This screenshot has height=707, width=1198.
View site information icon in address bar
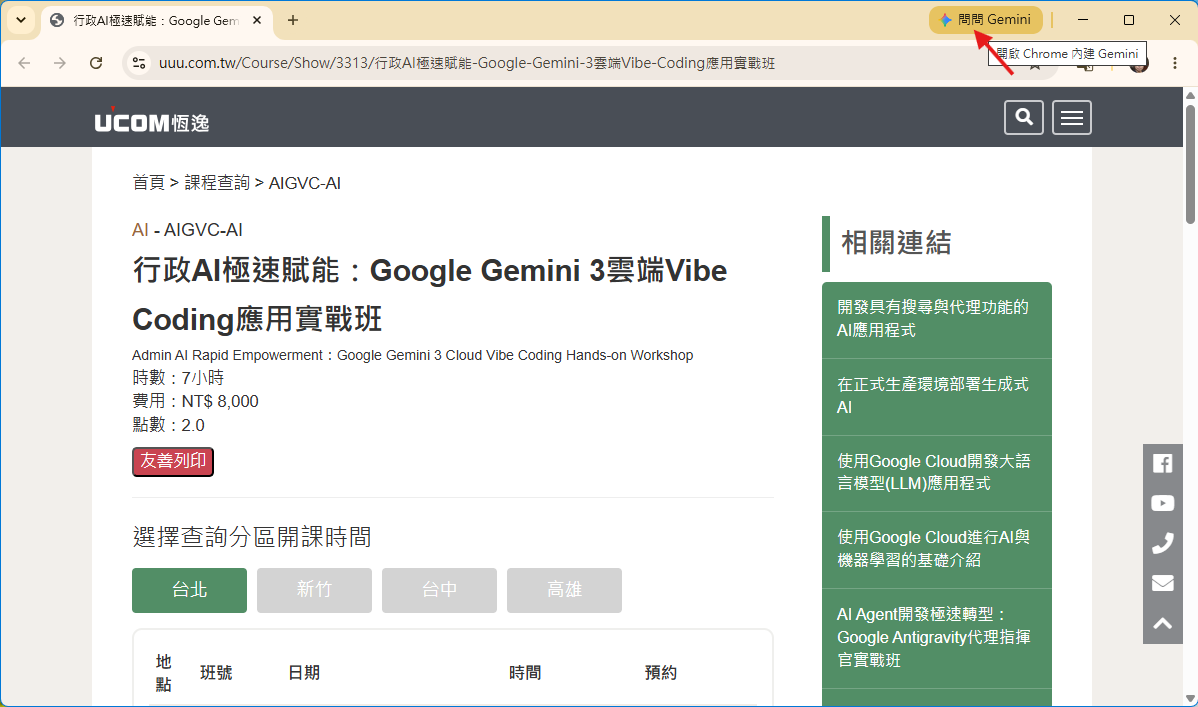tap(139, 63)
